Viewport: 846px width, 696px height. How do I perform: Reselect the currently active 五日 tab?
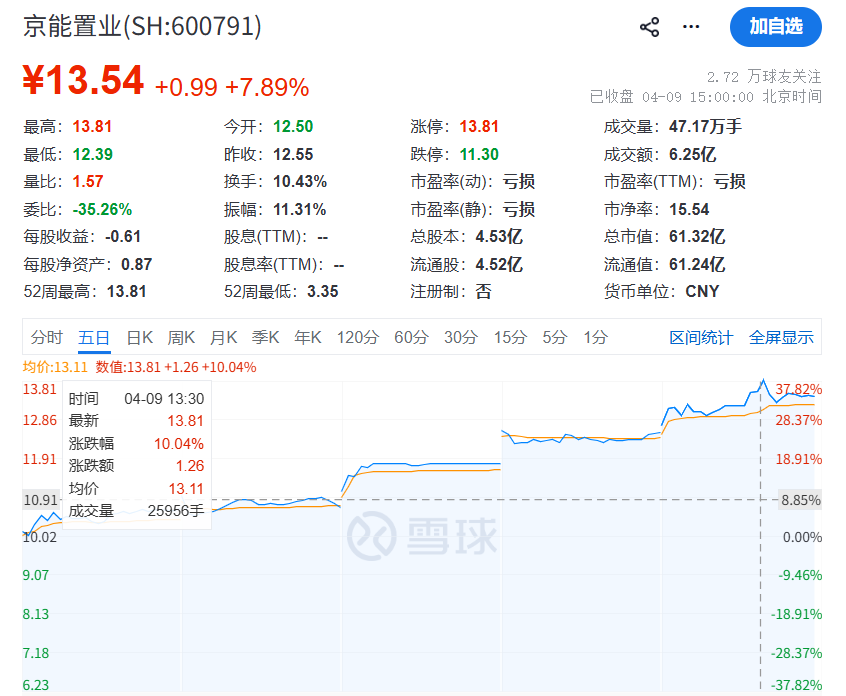tap(94, 338)
